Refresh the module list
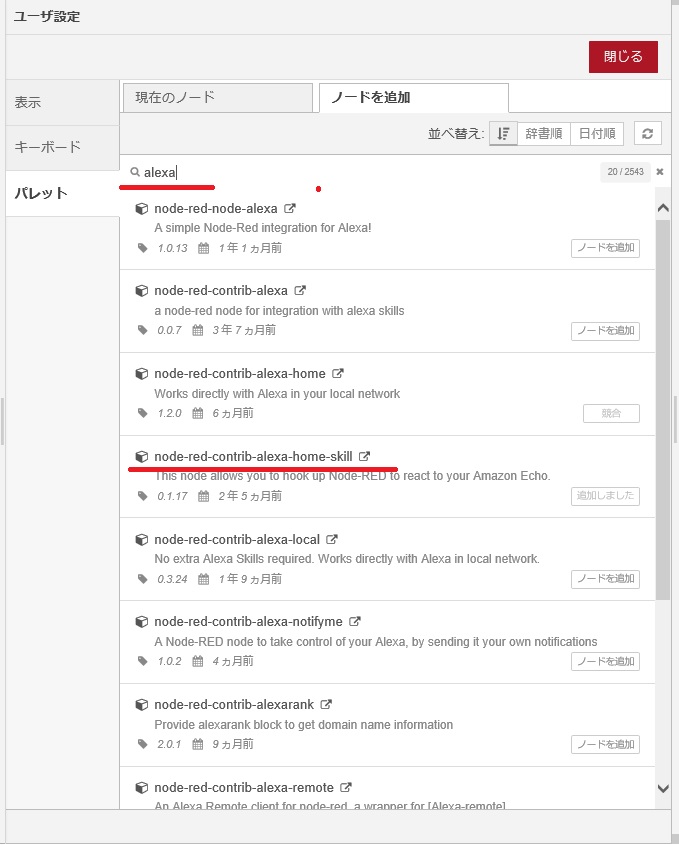Image resolution: width=679 pixels, height=845 pixels. tap(648, 134)
